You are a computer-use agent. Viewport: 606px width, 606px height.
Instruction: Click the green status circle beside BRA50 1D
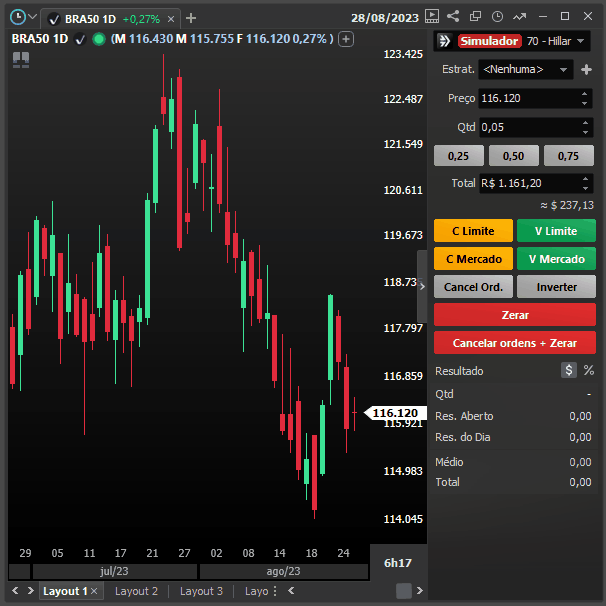[x=98, y=39]
